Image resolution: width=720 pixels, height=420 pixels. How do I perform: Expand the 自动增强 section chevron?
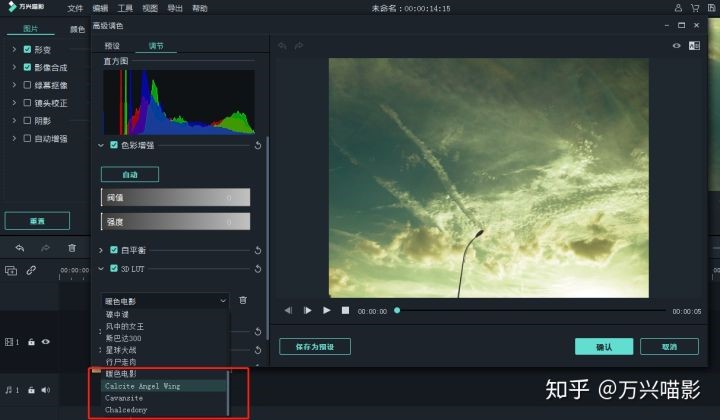[x=14, y=138]
